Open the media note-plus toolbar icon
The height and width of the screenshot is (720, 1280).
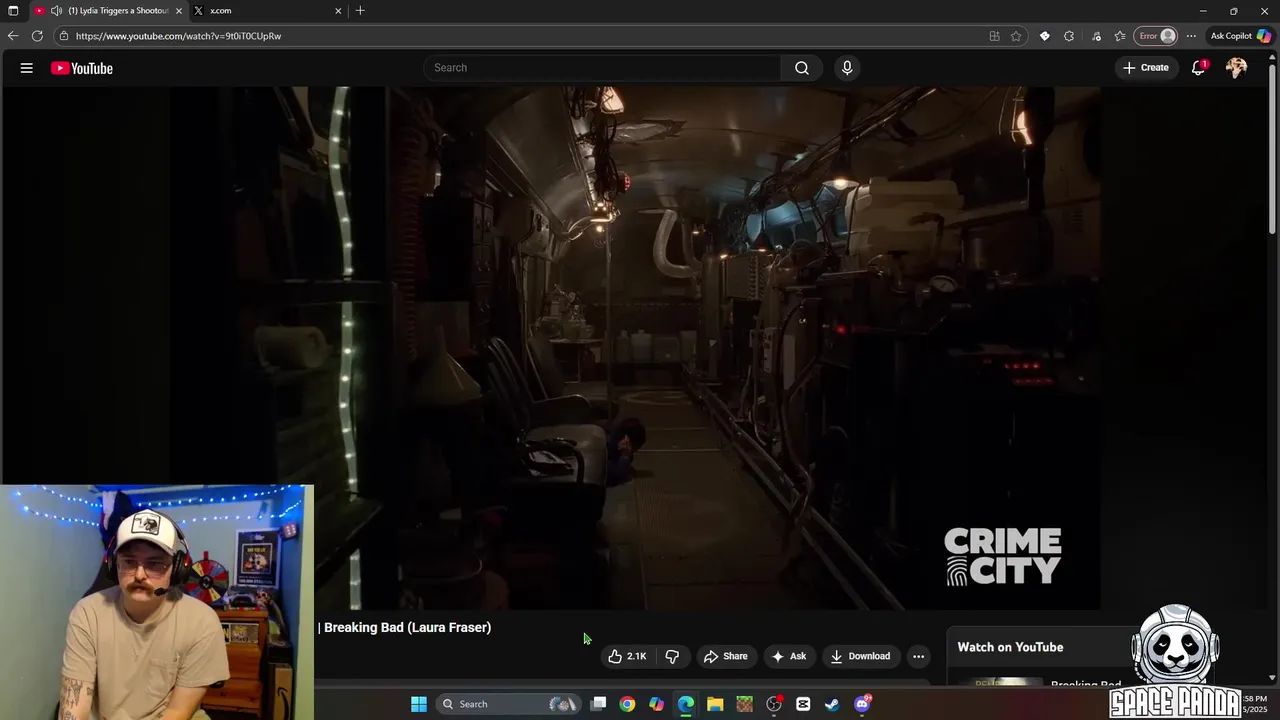click(1096, 36)
